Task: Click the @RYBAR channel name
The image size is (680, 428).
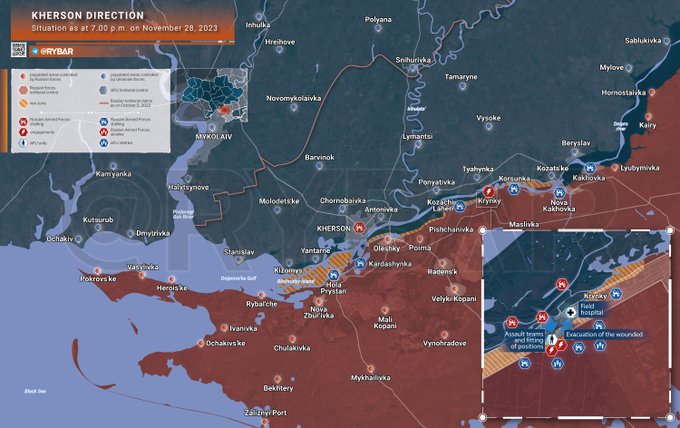Action: 57,52
